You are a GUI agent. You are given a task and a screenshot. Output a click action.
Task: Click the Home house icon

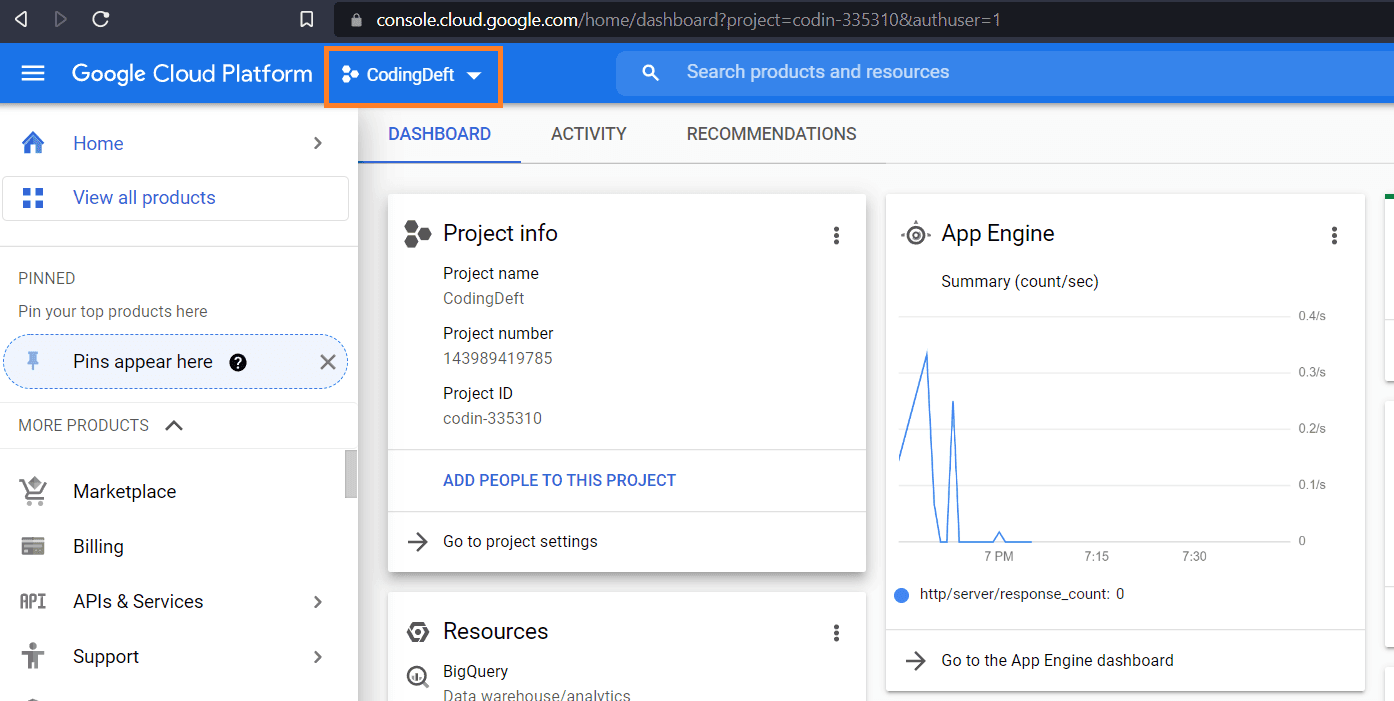point(33,143)
